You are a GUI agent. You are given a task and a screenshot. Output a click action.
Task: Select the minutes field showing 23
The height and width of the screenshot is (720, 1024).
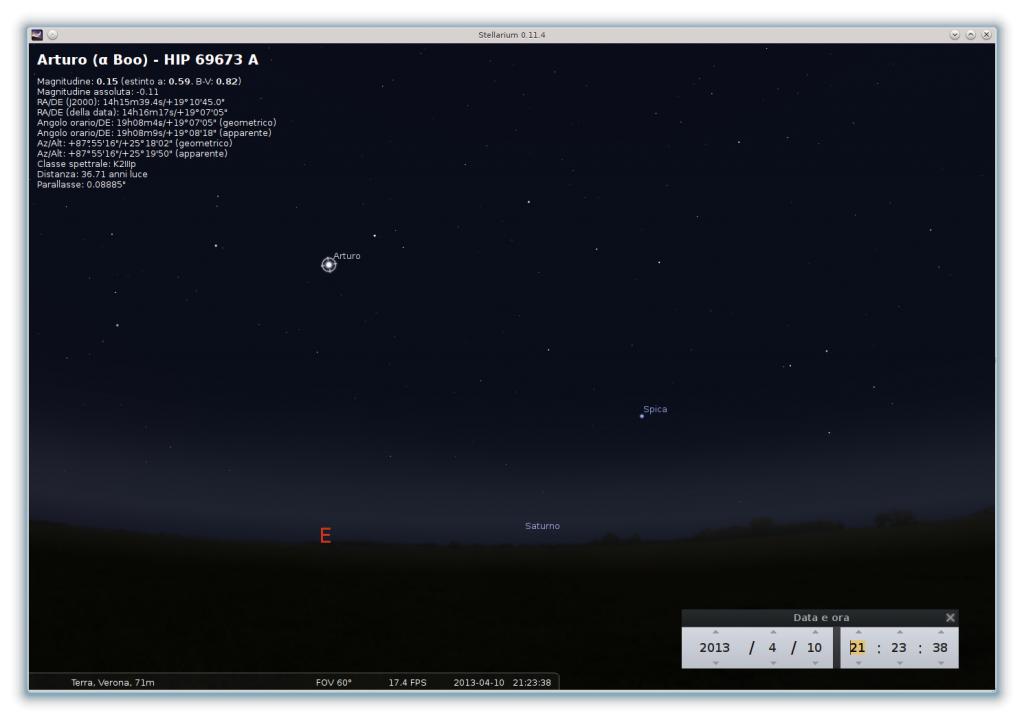(899, 647)
